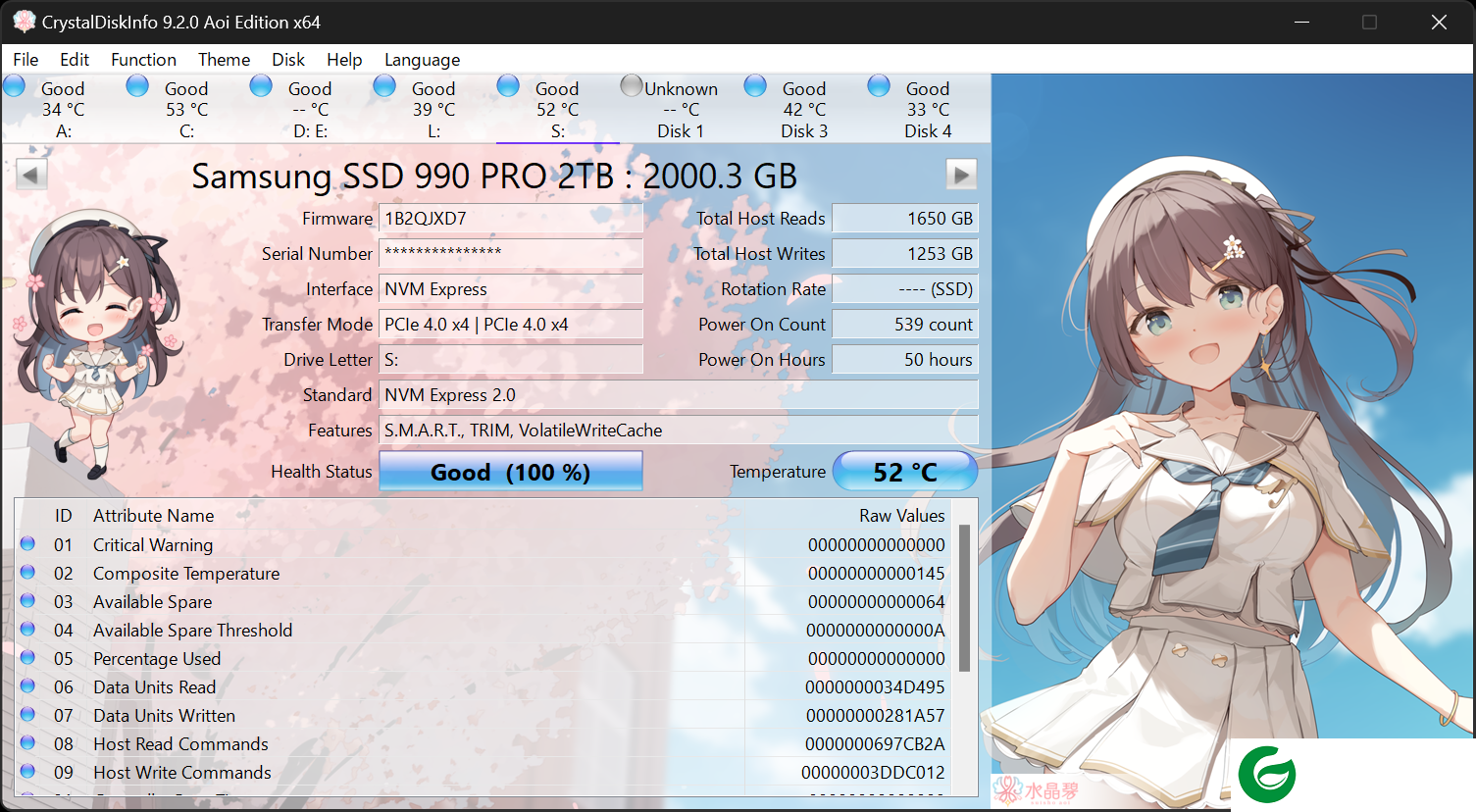The height and width of the screenshot is (812, 1476).
Task: Click the Transfer Mode PCIe 4.0 x4 field
Action: pyautogui.click(x=511, y=325)
